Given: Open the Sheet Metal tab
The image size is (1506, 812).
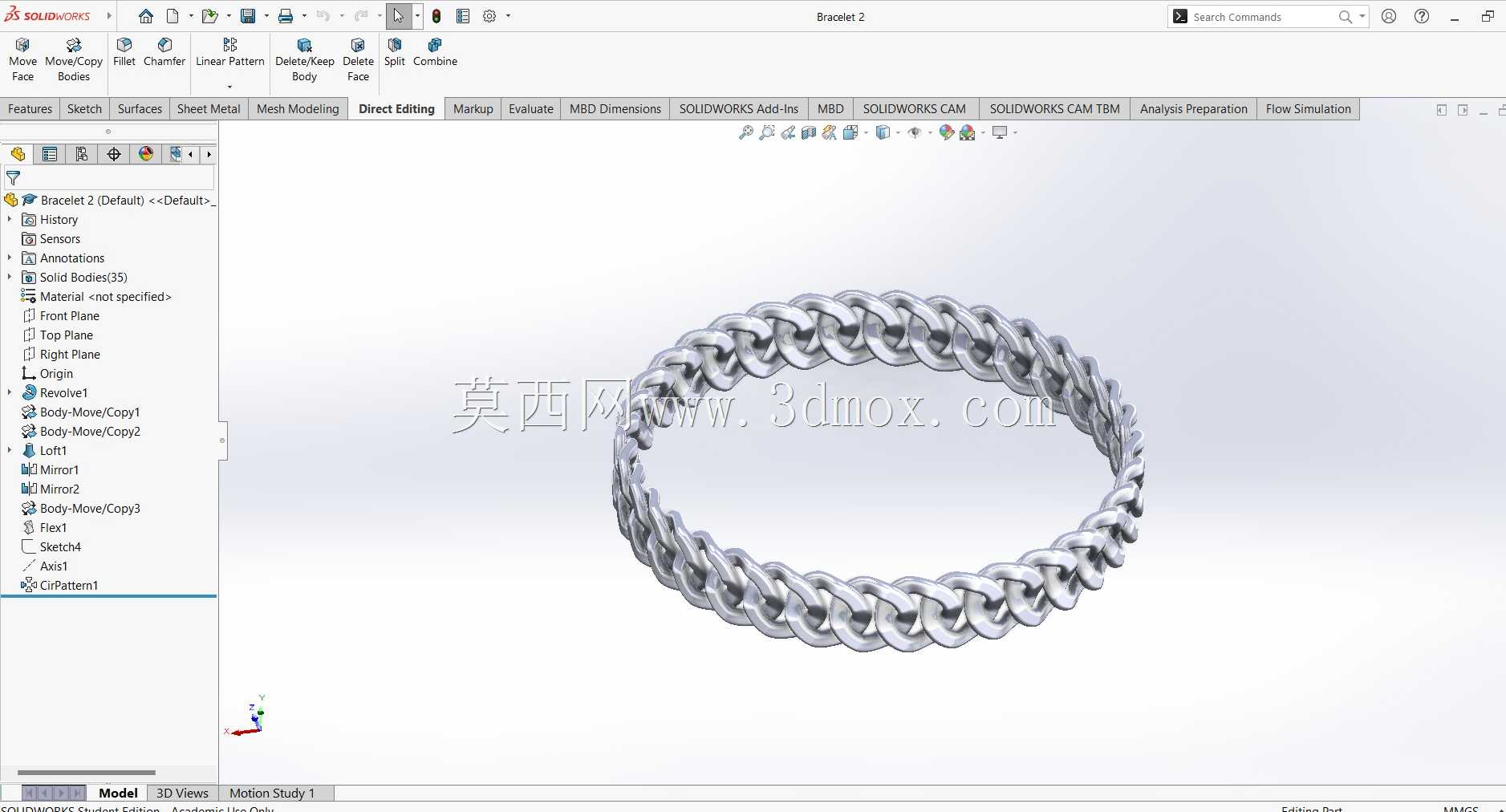Looking at the screenshot, I should tap(209, 109).
